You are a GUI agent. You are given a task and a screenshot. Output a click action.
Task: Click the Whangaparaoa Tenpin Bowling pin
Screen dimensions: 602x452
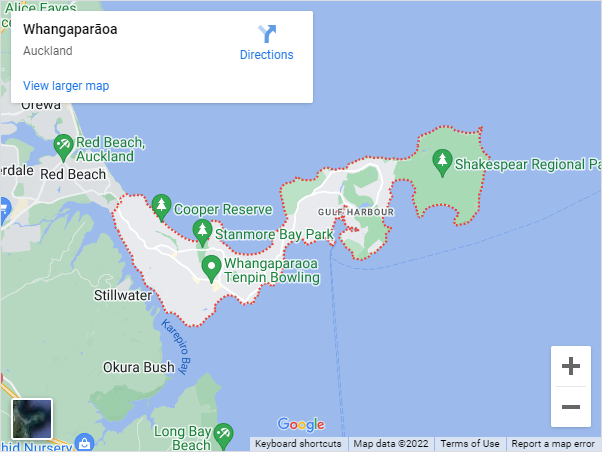click(x=211, y=269)
